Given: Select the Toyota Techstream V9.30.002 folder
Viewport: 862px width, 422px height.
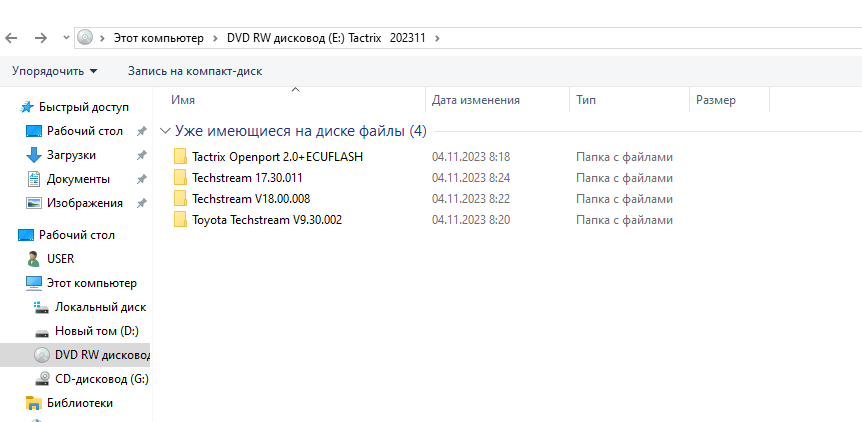Looking at the screenshot, I should 266,219.
